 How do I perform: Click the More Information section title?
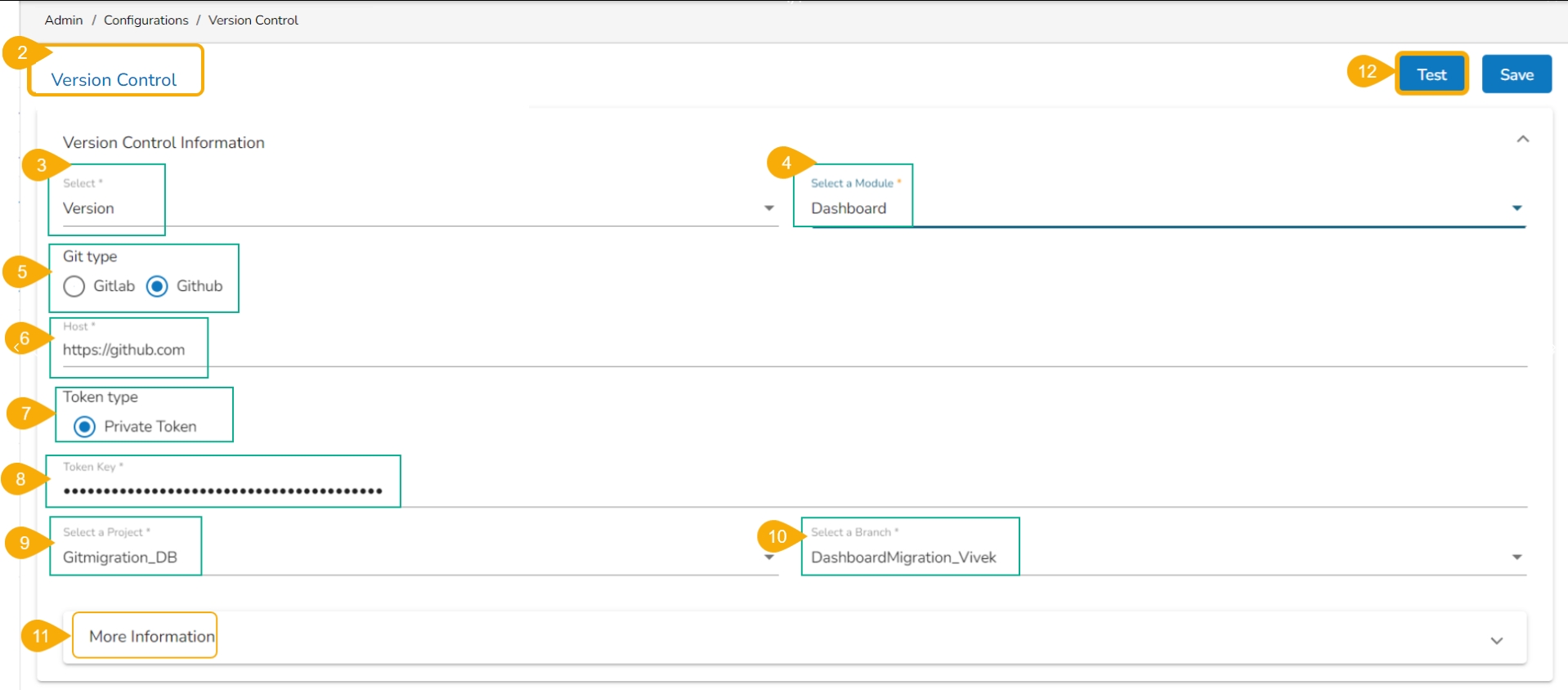(151, 636)
